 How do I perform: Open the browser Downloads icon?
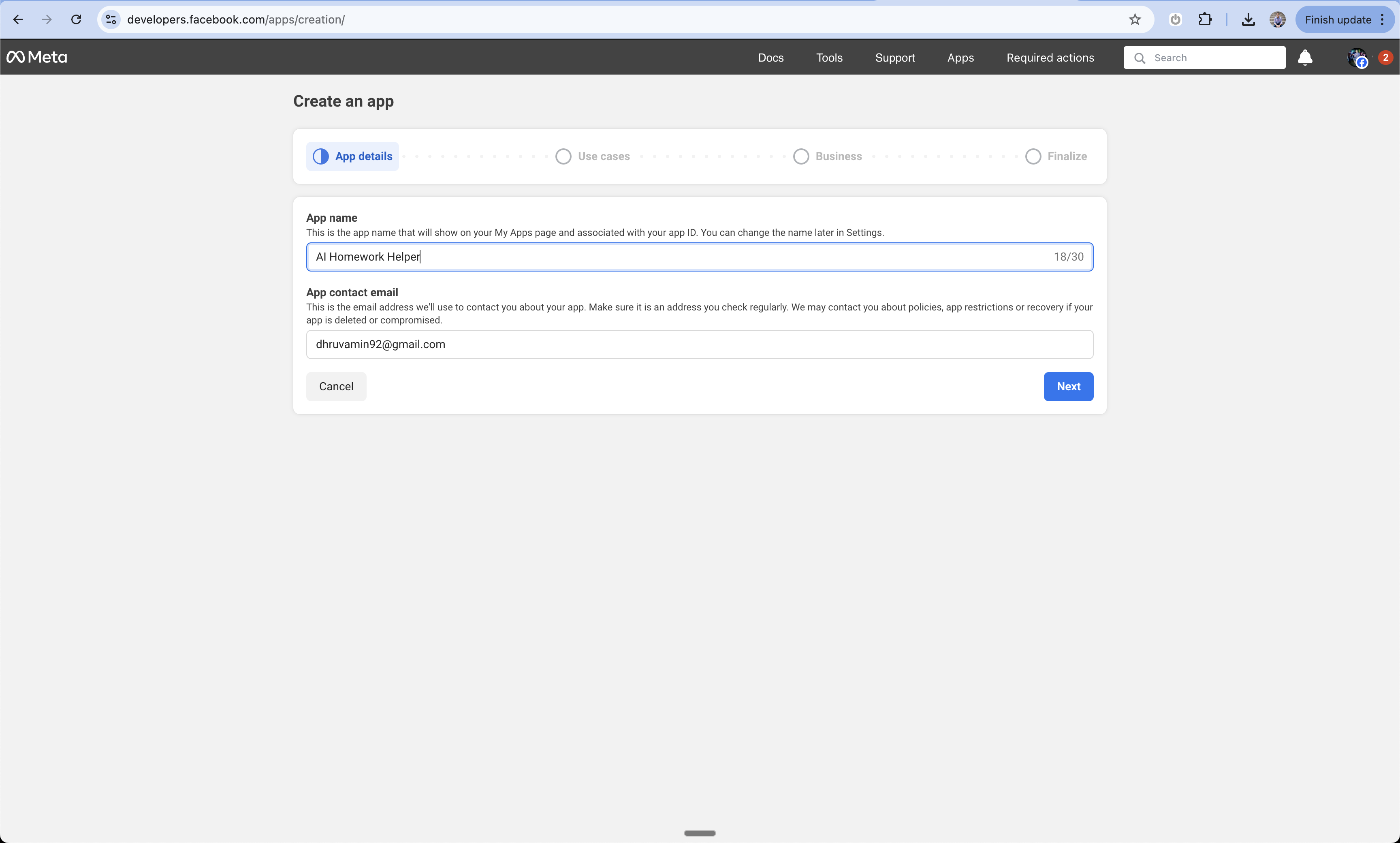(x=1248, y=20)
